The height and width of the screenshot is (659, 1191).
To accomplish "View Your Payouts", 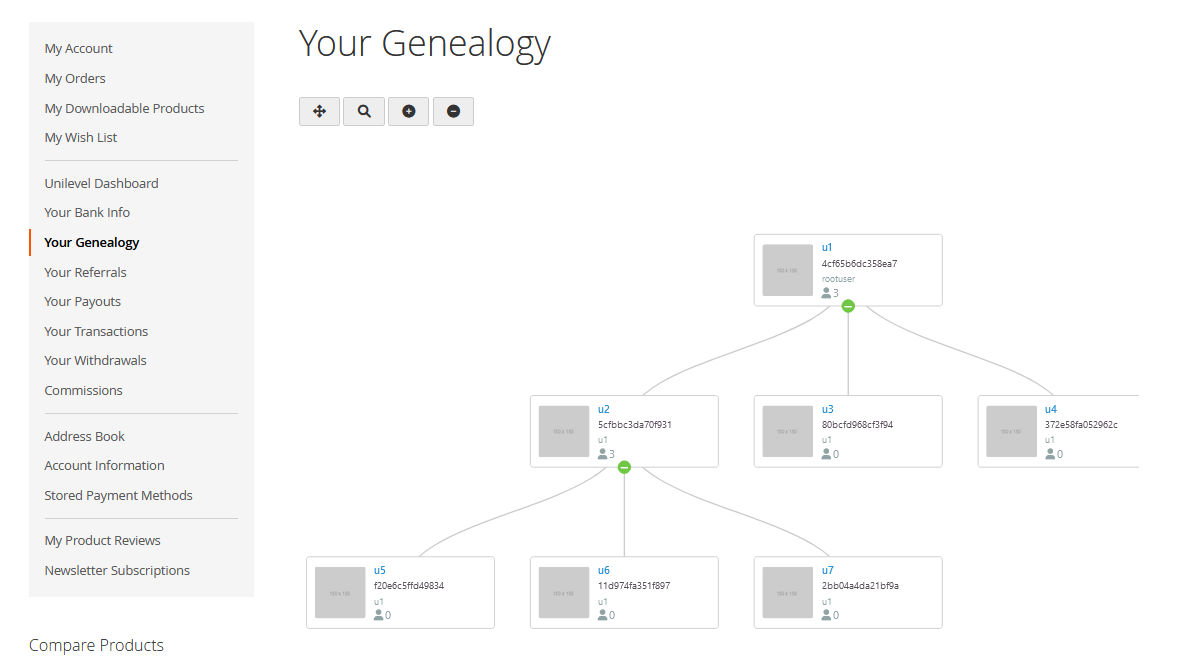I will [x=82, y=301].
